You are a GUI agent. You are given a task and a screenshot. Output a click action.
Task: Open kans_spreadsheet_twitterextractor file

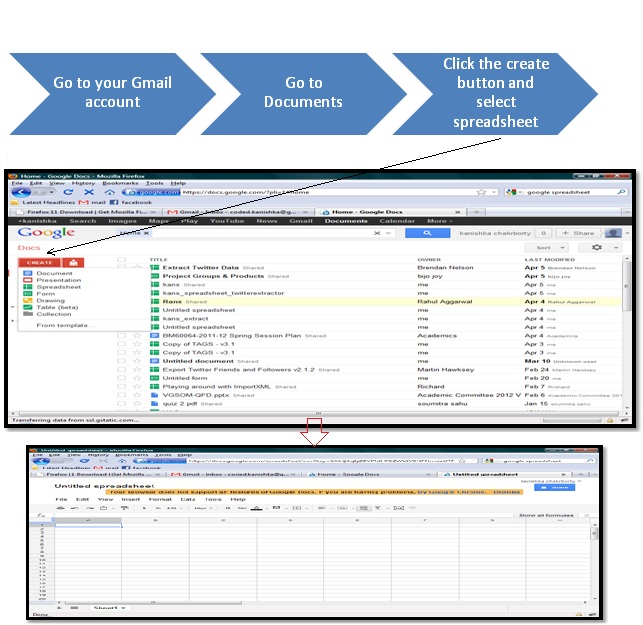point(223,293)
